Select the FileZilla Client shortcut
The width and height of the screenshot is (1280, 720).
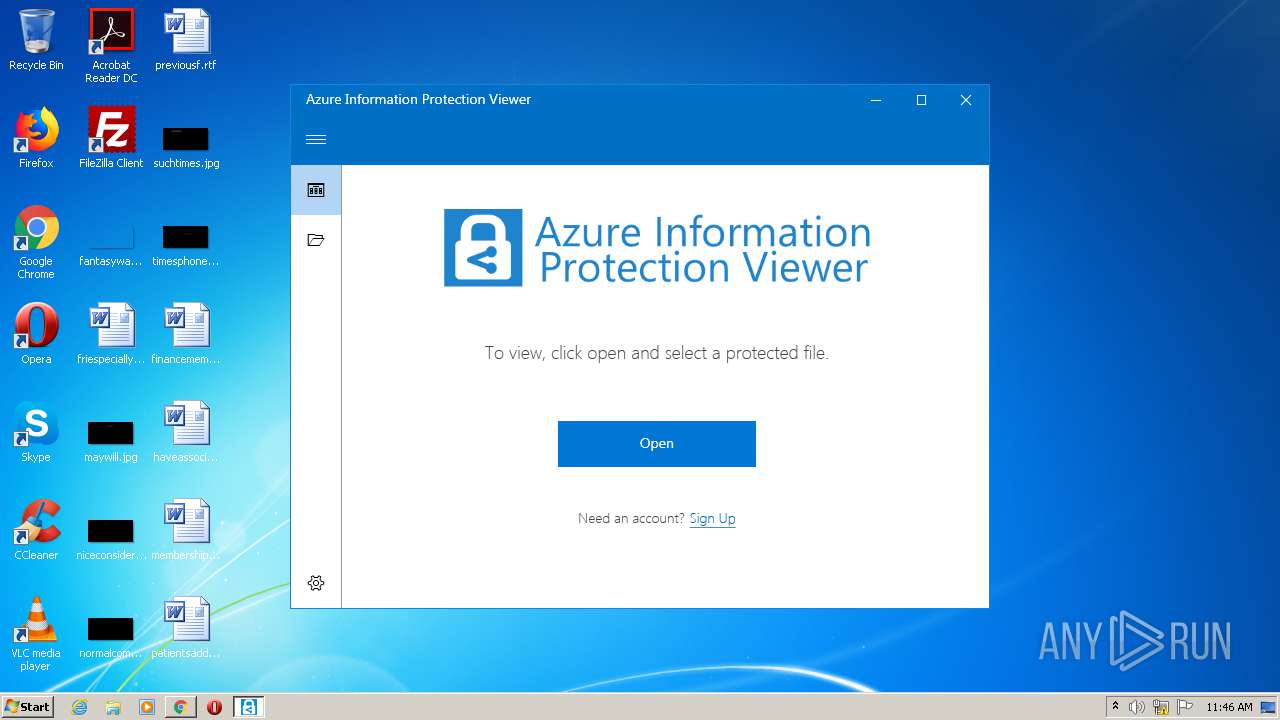point(111,139)
